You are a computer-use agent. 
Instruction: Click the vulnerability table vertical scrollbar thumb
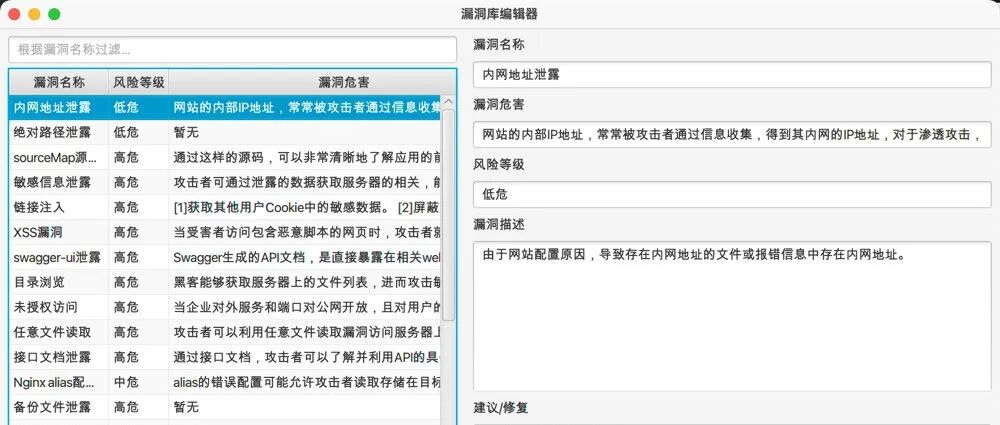click(448, 214)
